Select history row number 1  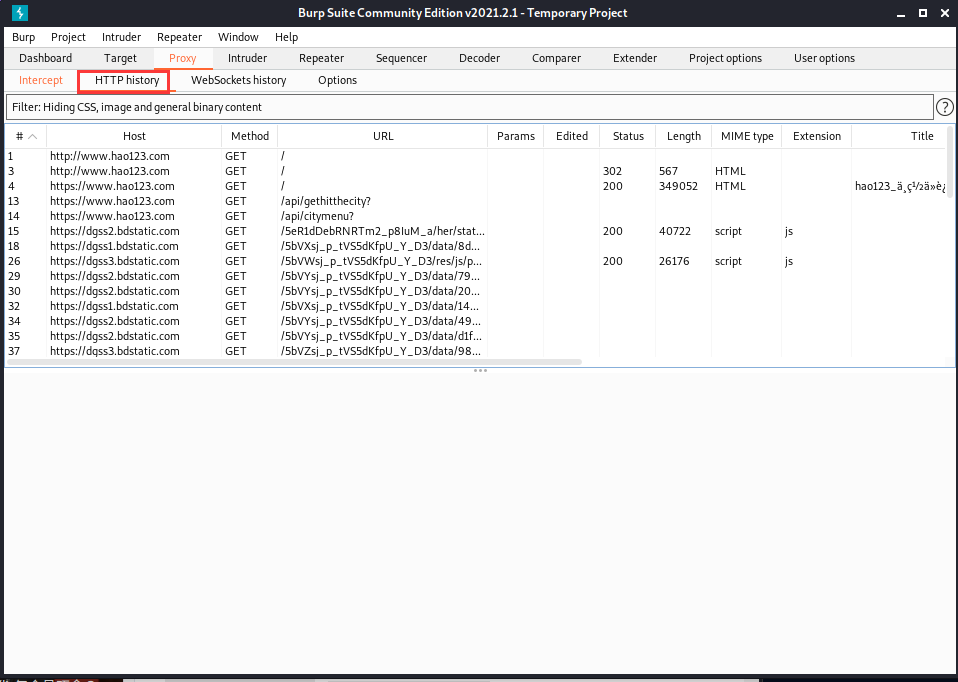click(477, 156)
